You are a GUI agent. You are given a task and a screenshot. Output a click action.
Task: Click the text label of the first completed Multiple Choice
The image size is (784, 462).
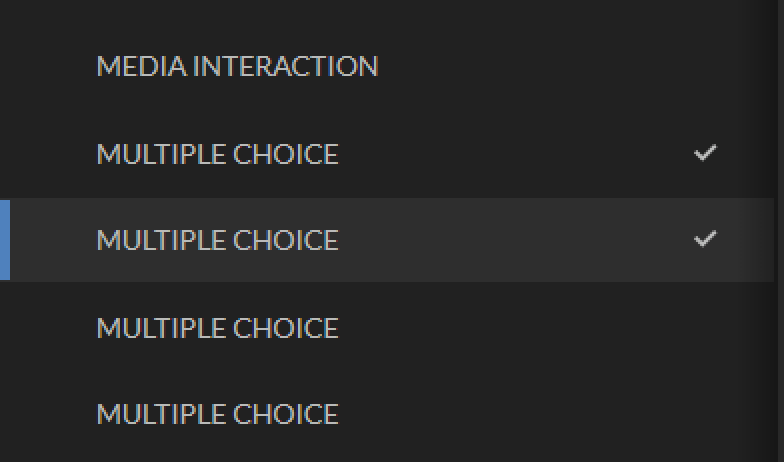[217, 154]
